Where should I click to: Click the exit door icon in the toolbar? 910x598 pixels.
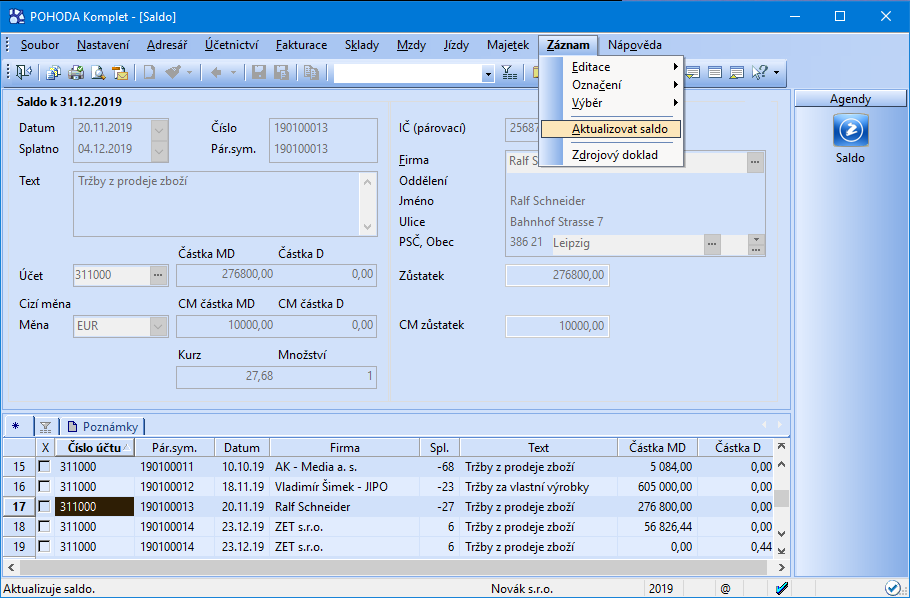(x=24, y=72)
